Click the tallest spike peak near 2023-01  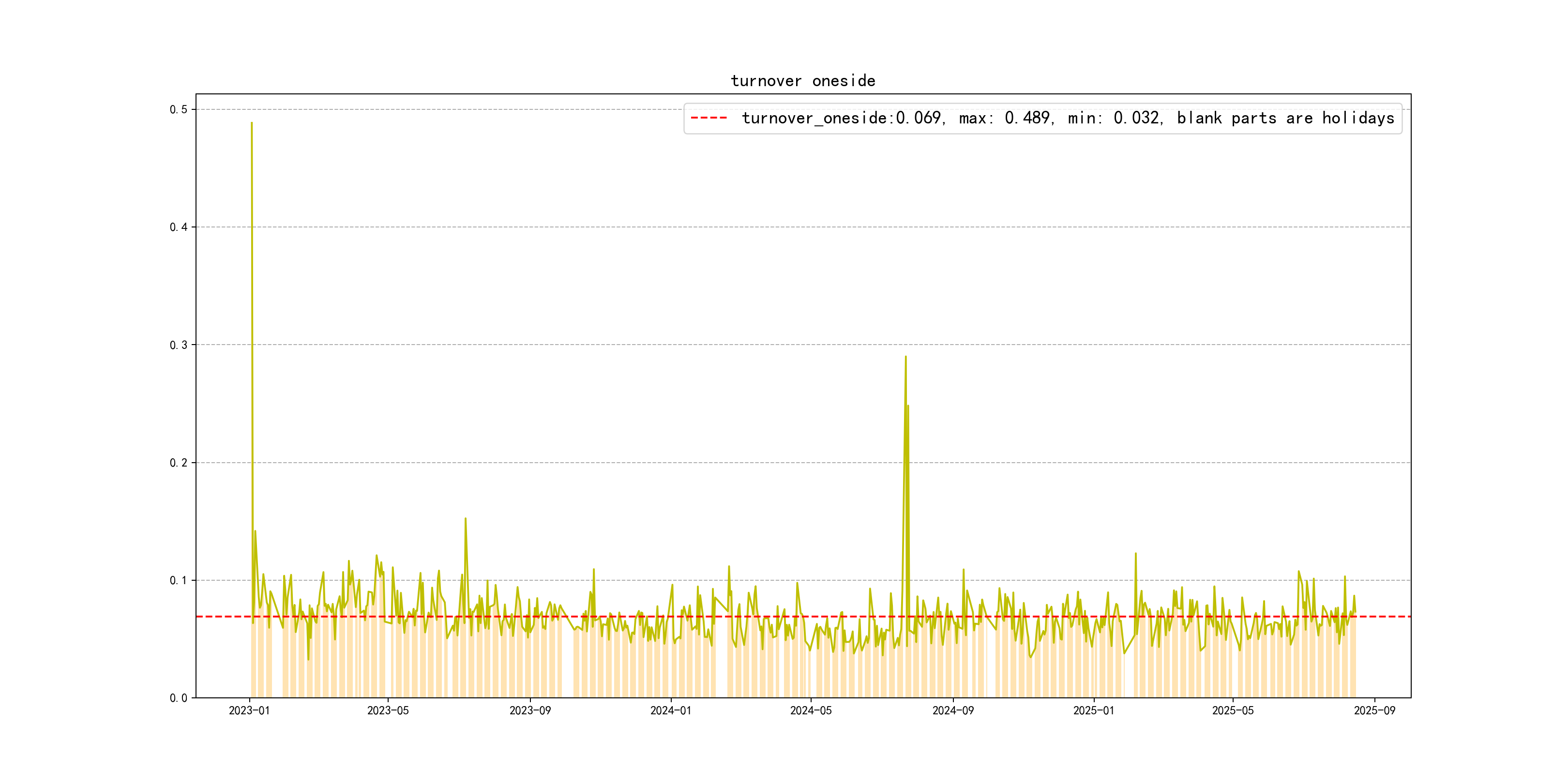tap(251, 123)
